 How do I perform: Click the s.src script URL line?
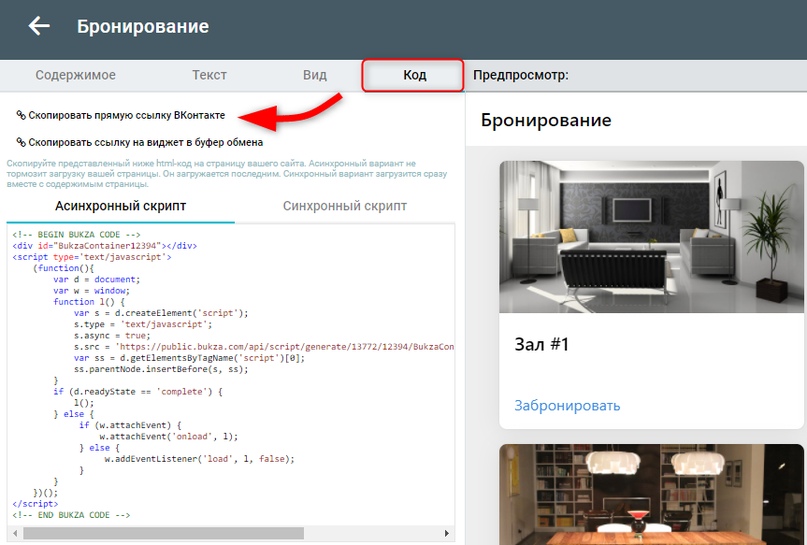[264, 346]
